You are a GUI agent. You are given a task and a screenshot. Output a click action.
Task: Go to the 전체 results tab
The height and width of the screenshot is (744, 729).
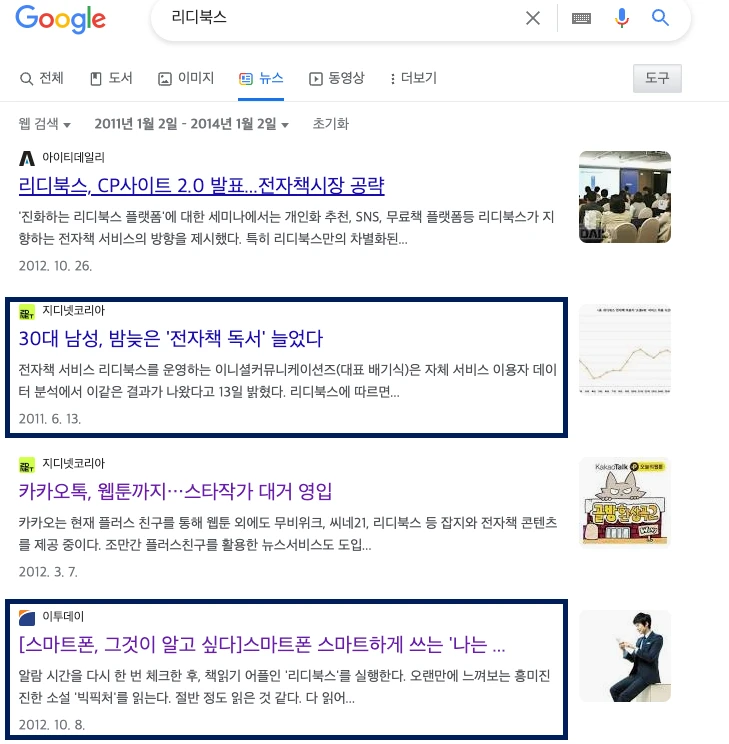(x=41, y=78)
